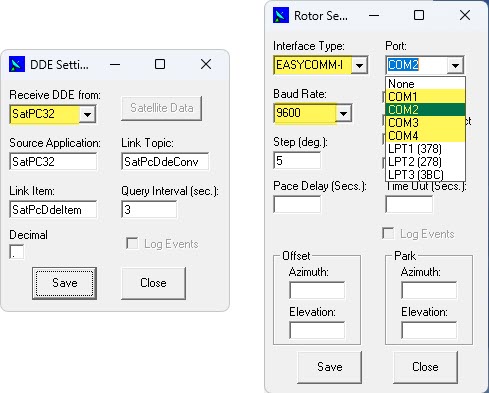Select LPT1 (378) in the Port list
Viewport: 489px width, 393px height.
click(425, 149)
